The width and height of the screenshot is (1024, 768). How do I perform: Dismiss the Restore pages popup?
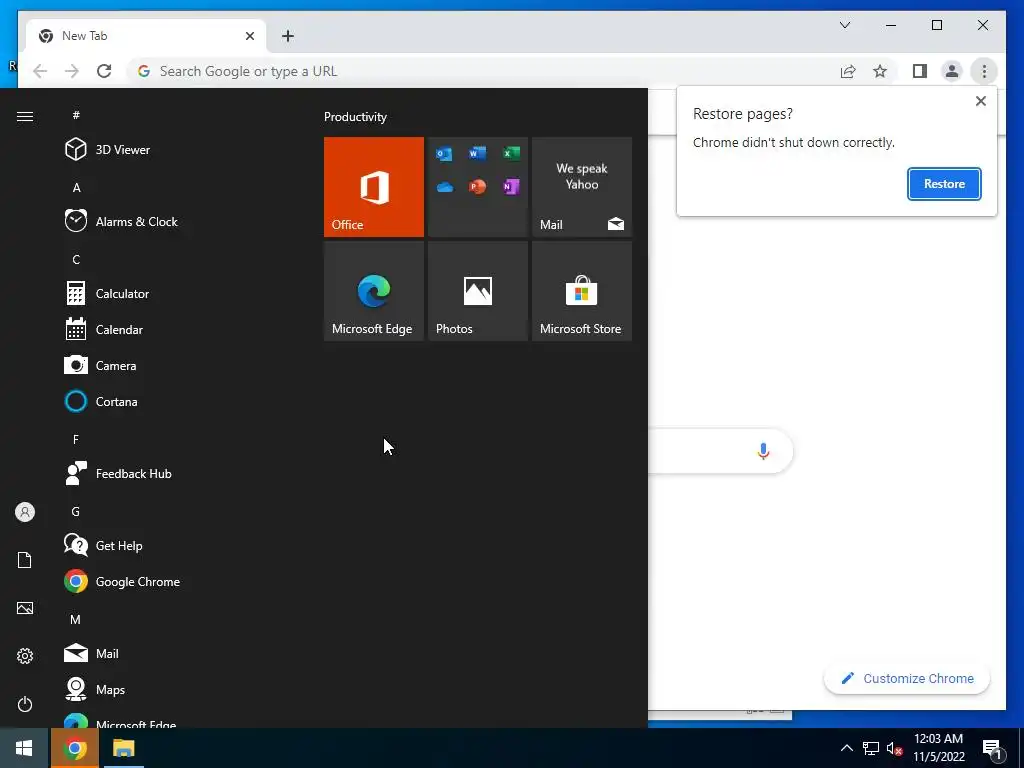pyautogui.click(x=980, y=101)
